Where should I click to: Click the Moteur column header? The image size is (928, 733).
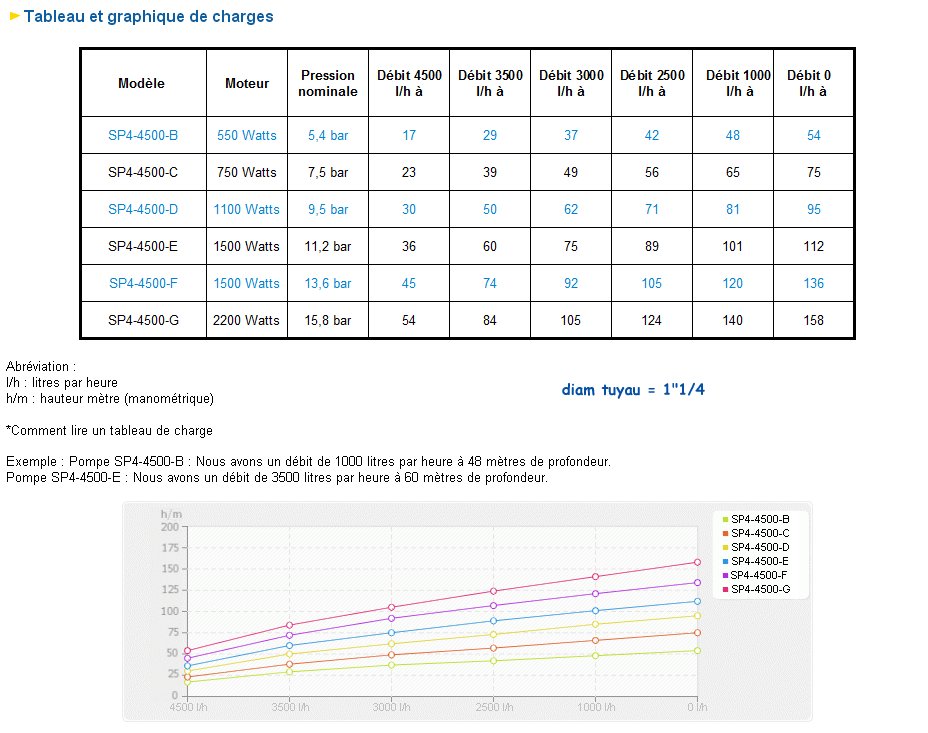pyautogui.click(x=247, y=83)
